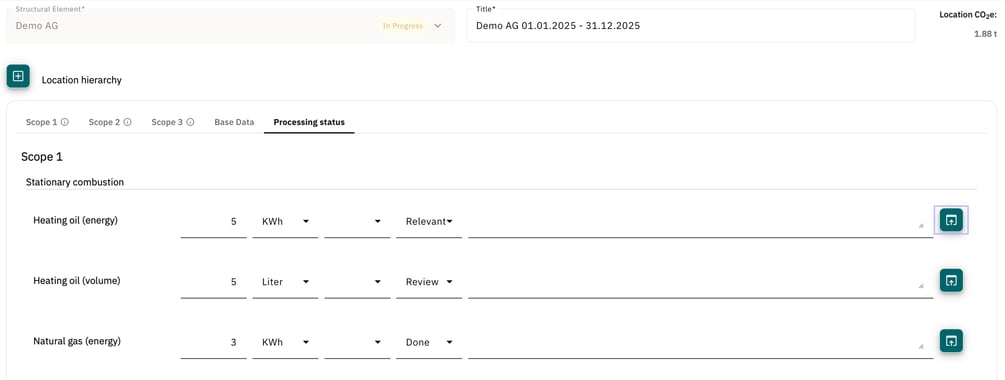The image size is (1005, 380).
Task: Open the Review status dropdown
Action: (x=429, y=282)
